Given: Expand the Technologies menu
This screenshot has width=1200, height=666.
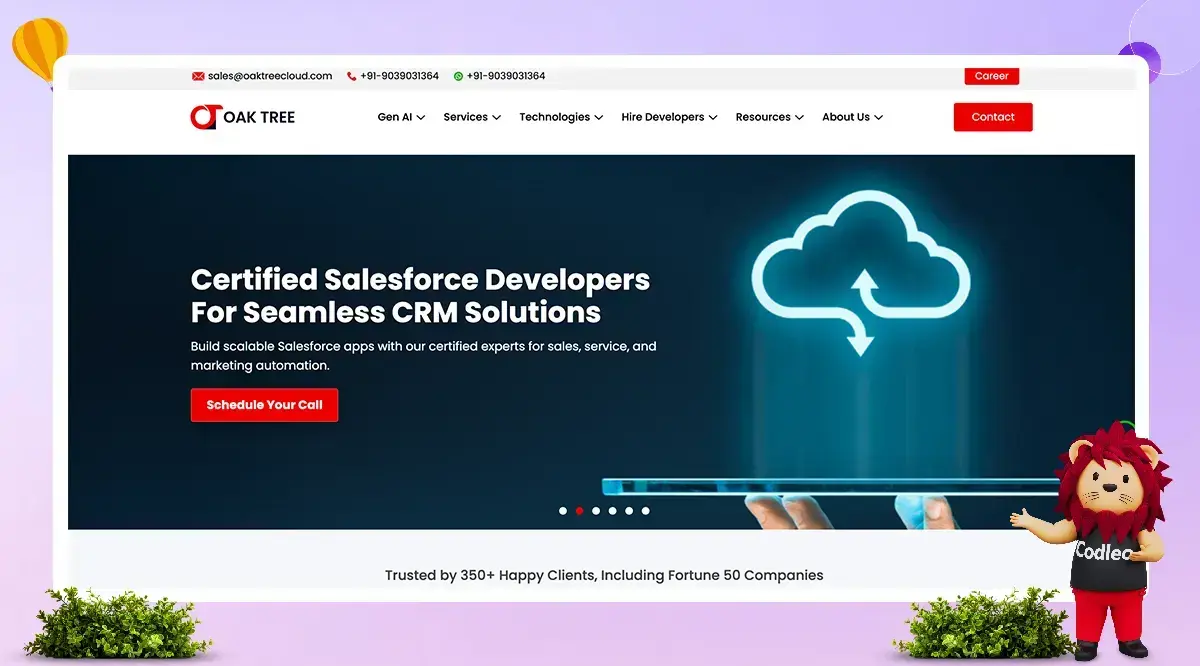Looking at the screenshot, I should [x=561, y=117].
